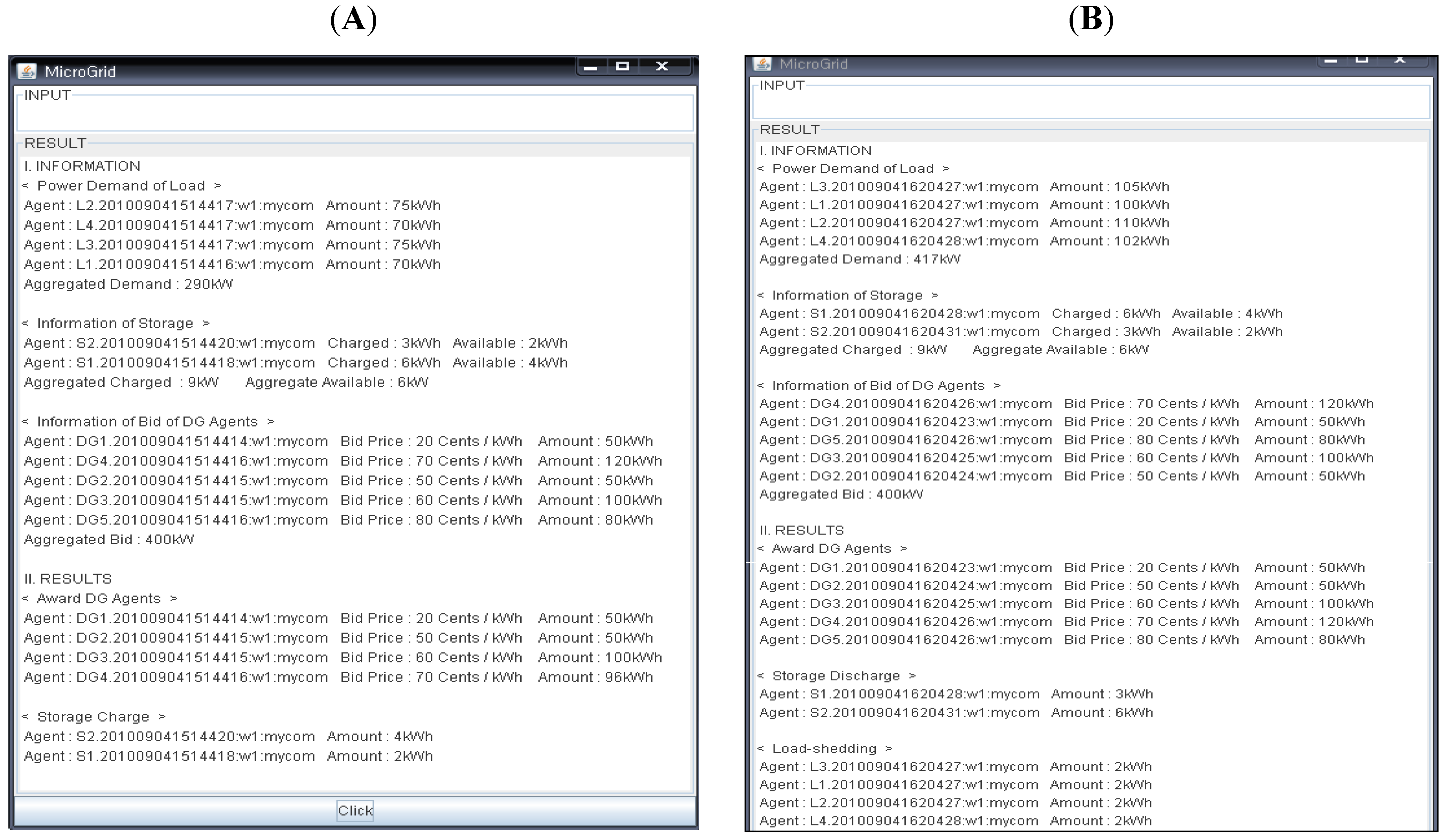Select the L3 load line showing 105kWh
The image size is (1449, 840).
[964, 187]
